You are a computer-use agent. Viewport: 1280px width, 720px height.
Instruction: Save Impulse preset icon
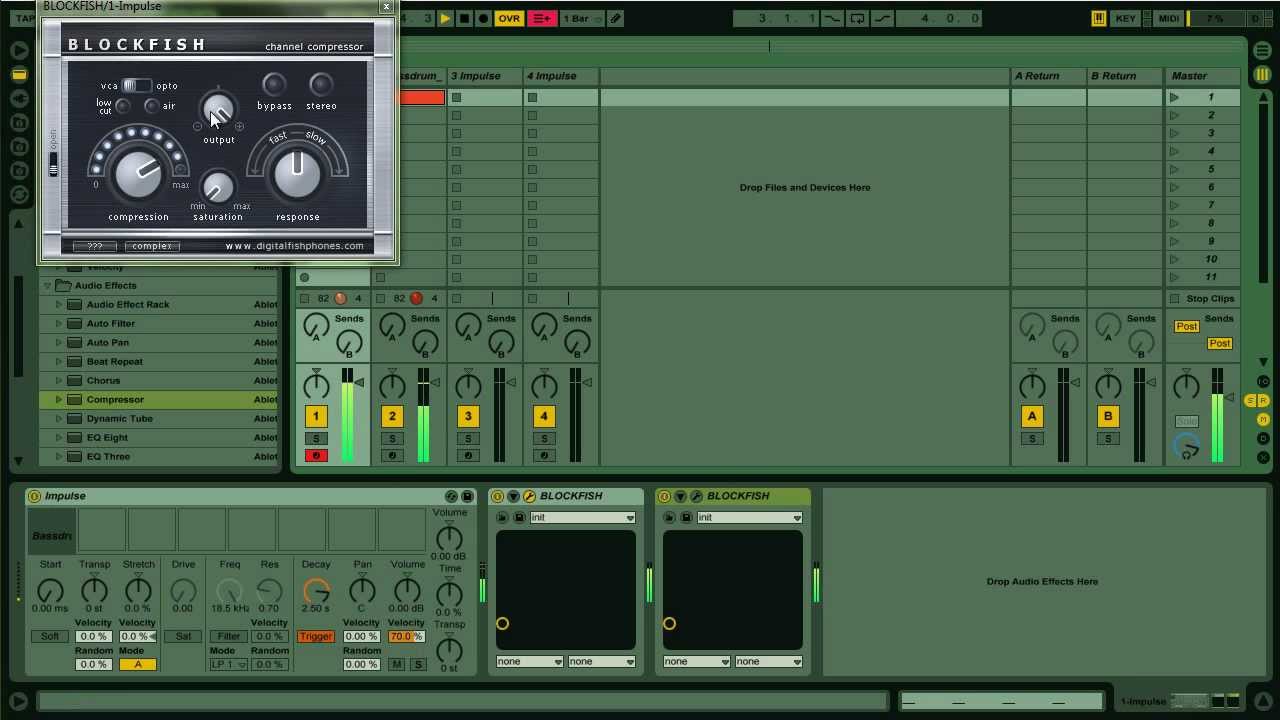[467, 496]
